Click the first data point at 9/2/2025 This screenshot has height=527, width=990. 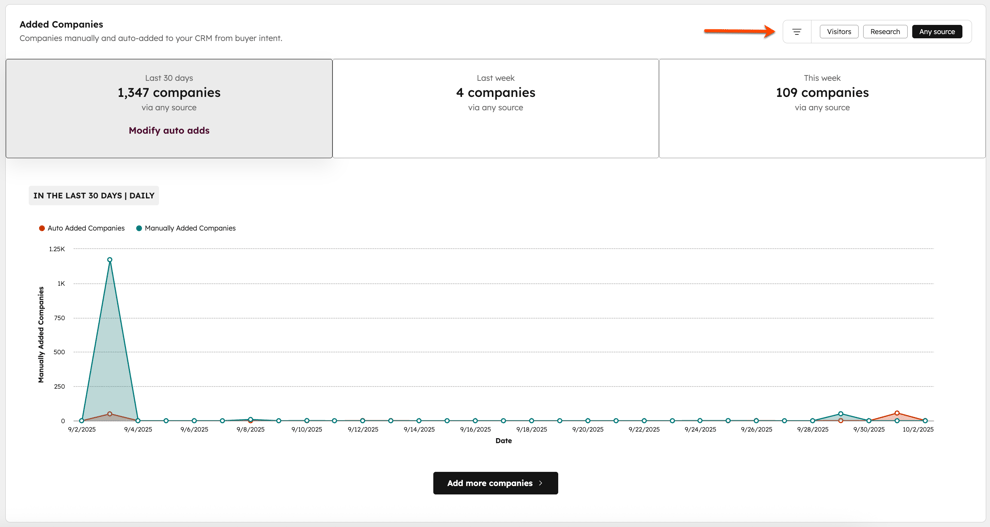pyautogui.click(x=82, y=421)
